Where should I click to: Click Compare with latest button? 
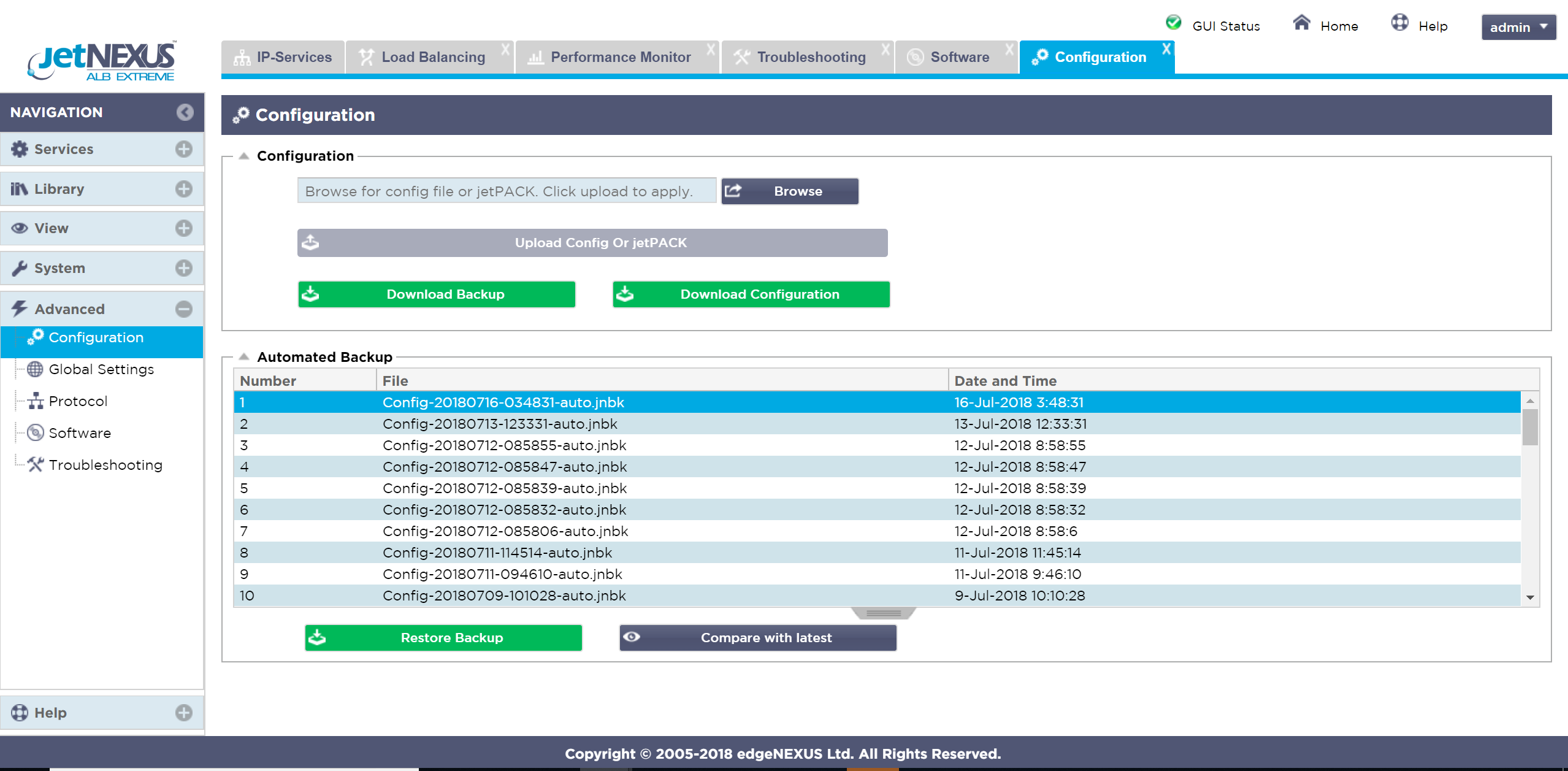[758, 638]
